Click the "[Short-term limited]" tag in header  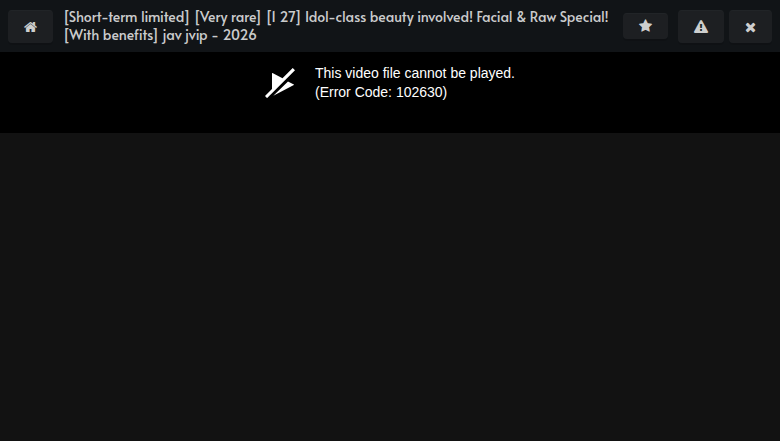pos(126,17)
